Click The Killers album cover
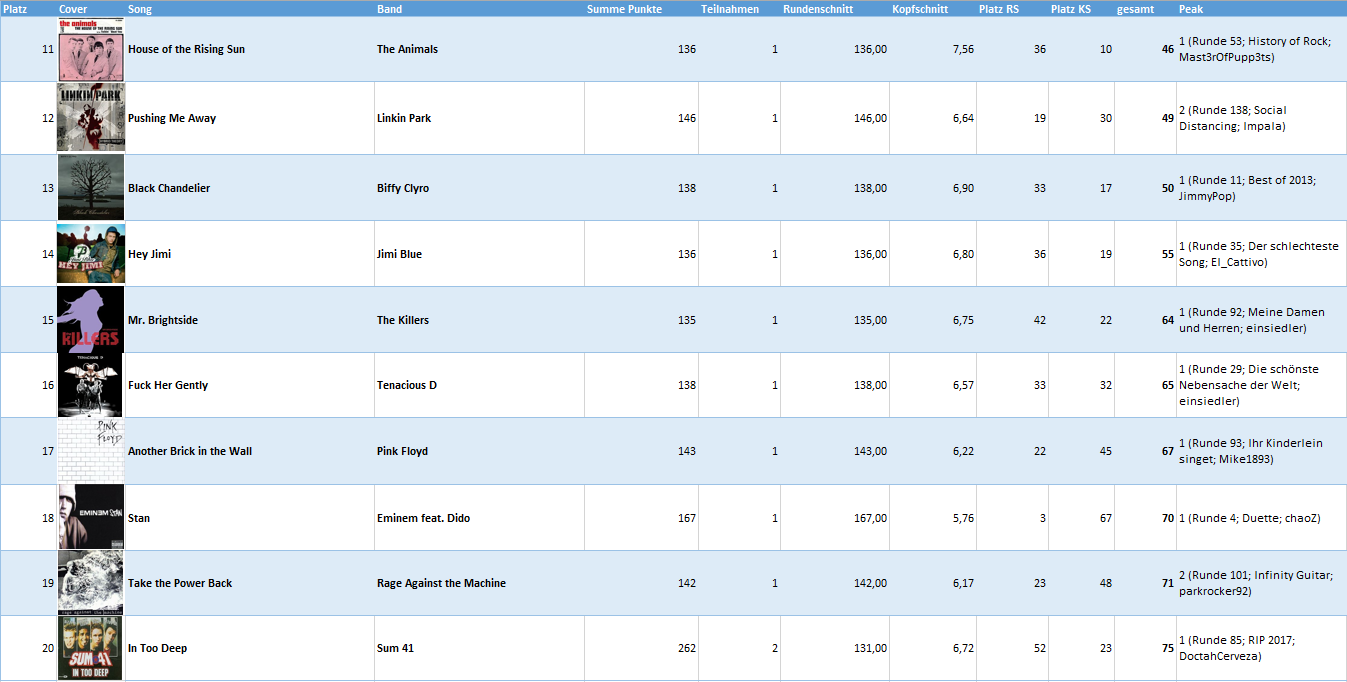This screenshot has width=1347, height=682. tap(91, 319)
